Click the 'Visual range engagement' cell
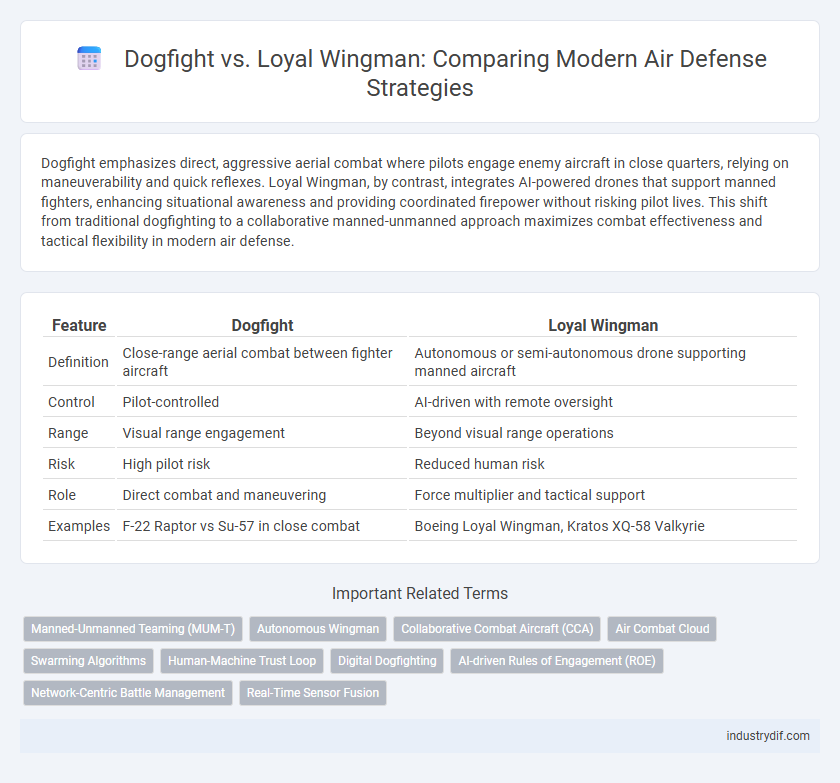This screenshot has height=783, width=840. [262, 433]
